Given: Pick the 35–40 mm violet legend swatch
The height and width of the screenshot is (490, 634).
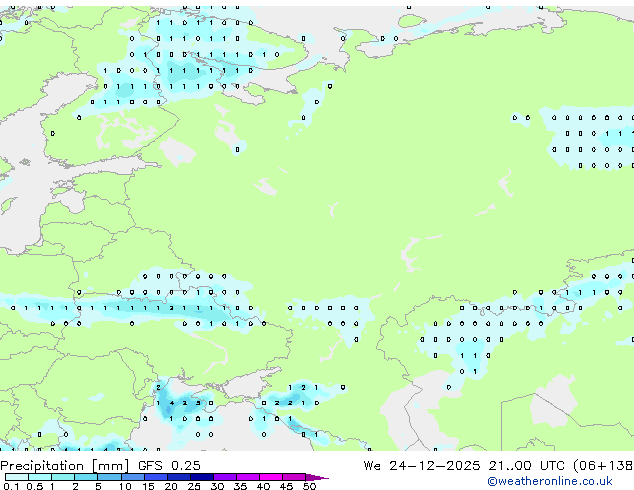Looking at the screenshot, I should [x=247, y=477].
